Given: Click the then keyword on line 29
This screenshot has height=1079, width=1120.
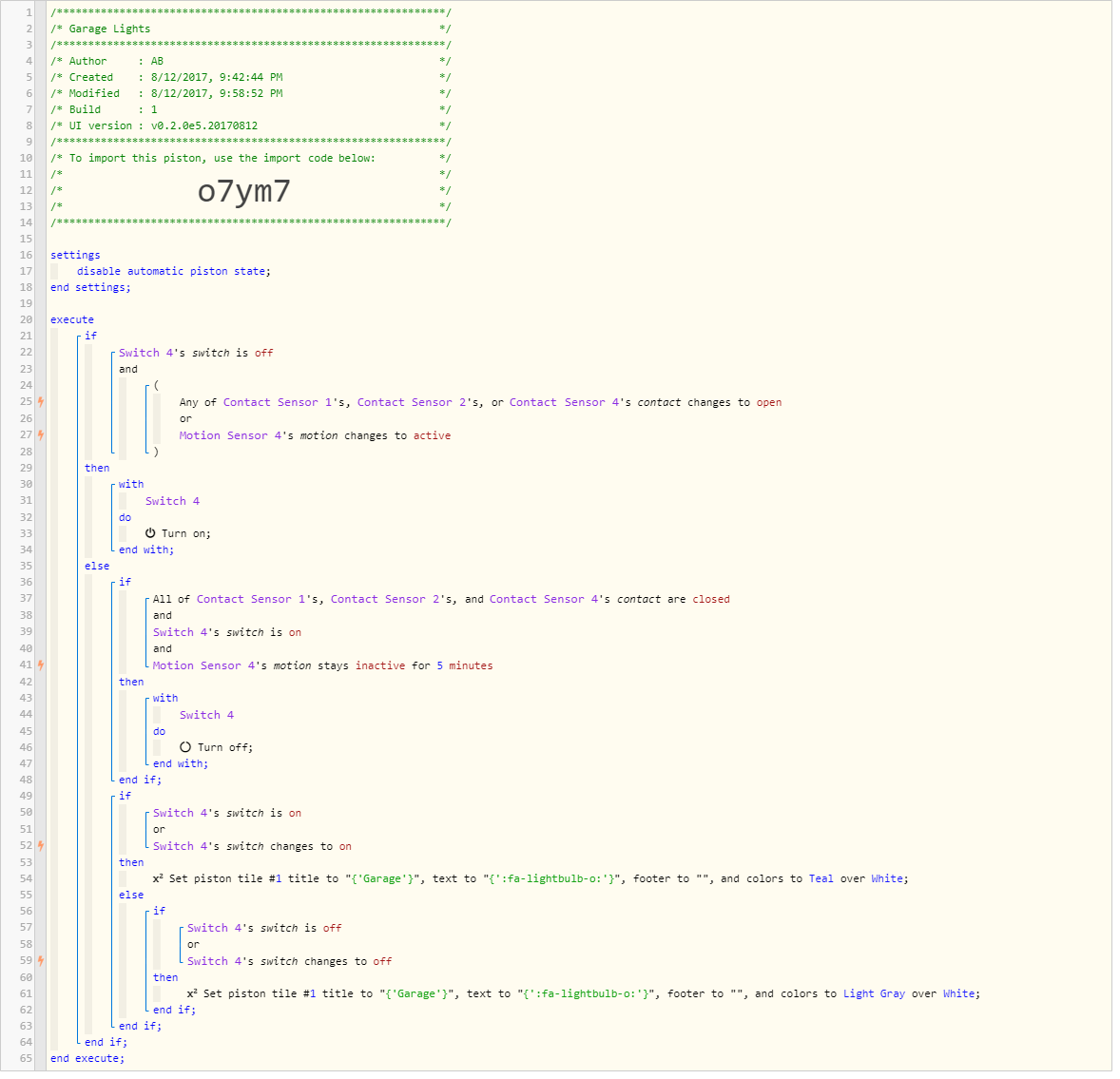Looking at the screenshot, I should (x=97, y=470).
